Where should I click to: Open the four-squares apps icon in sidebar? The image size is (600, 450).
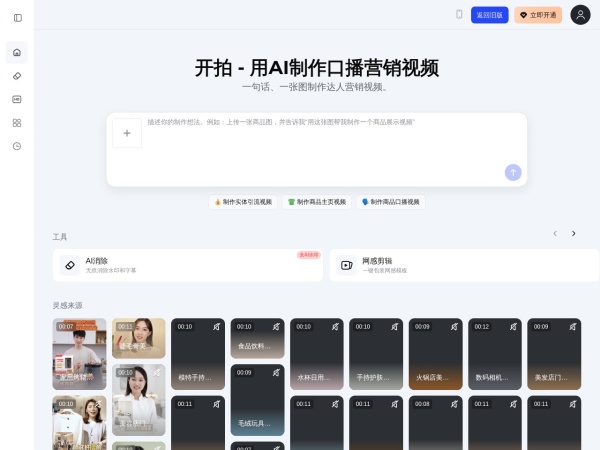point(17,123)
